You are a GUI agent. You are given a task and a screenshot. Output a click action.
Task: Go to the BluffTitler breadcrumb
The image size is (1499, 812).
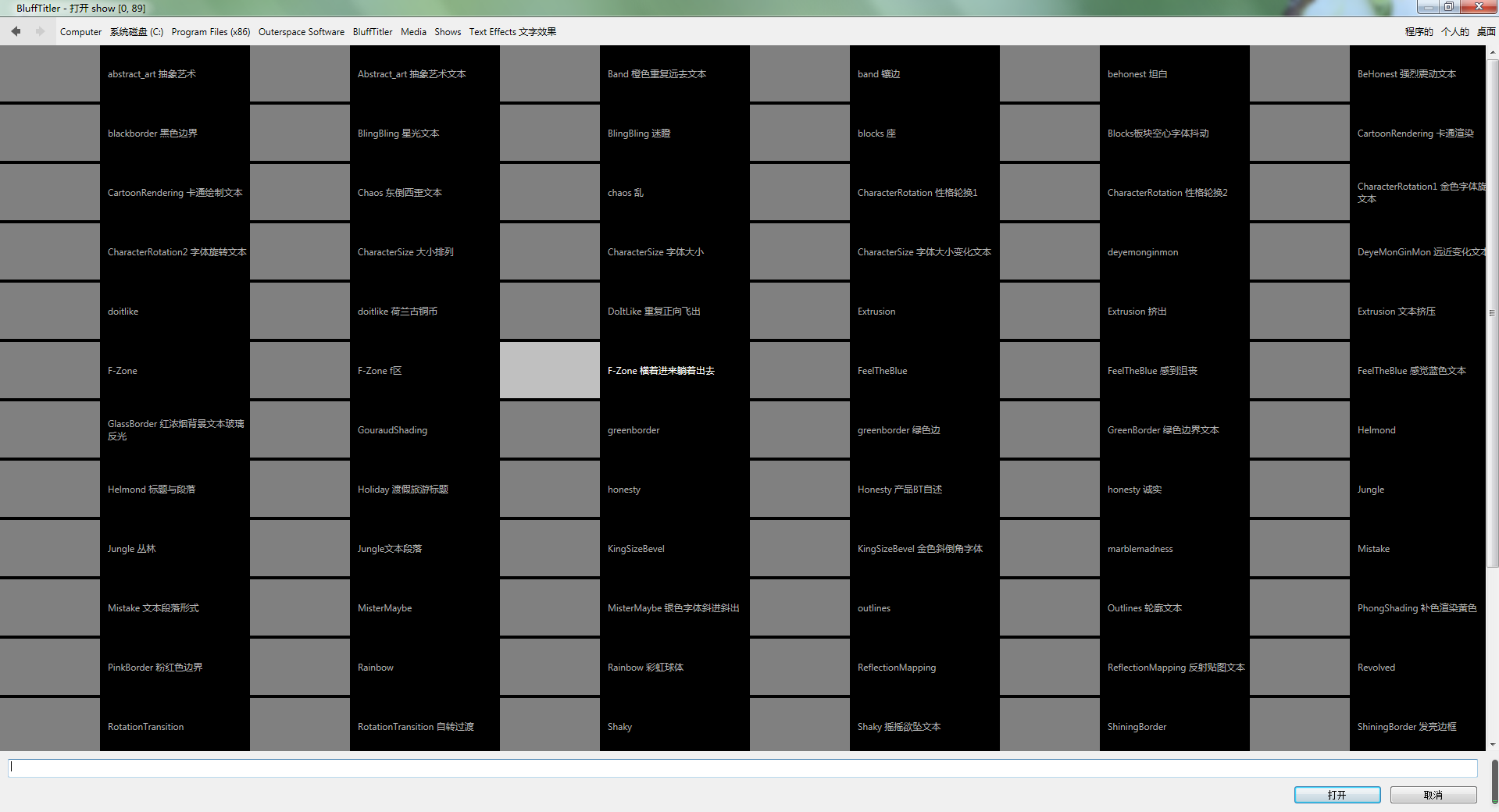click(x=373, y=32)
